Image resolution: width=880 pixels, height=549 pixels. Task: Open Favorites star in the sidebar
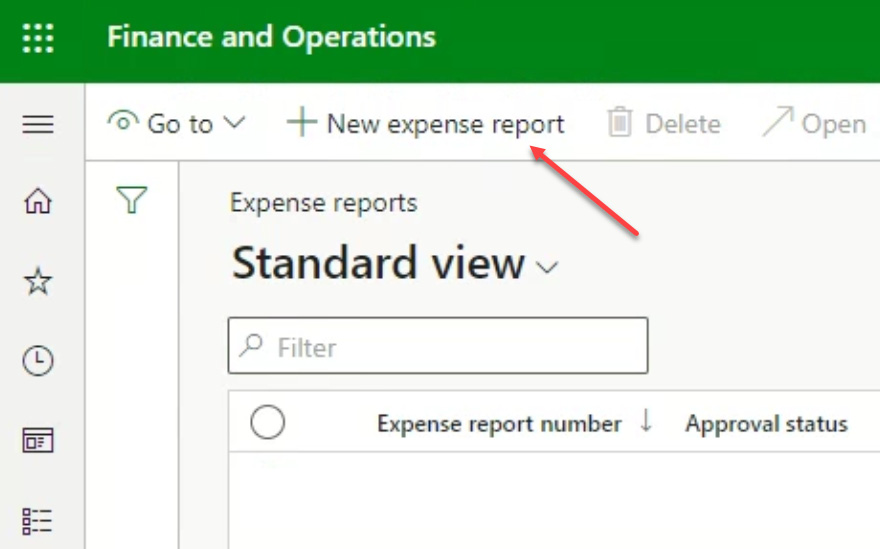(38, 281)
